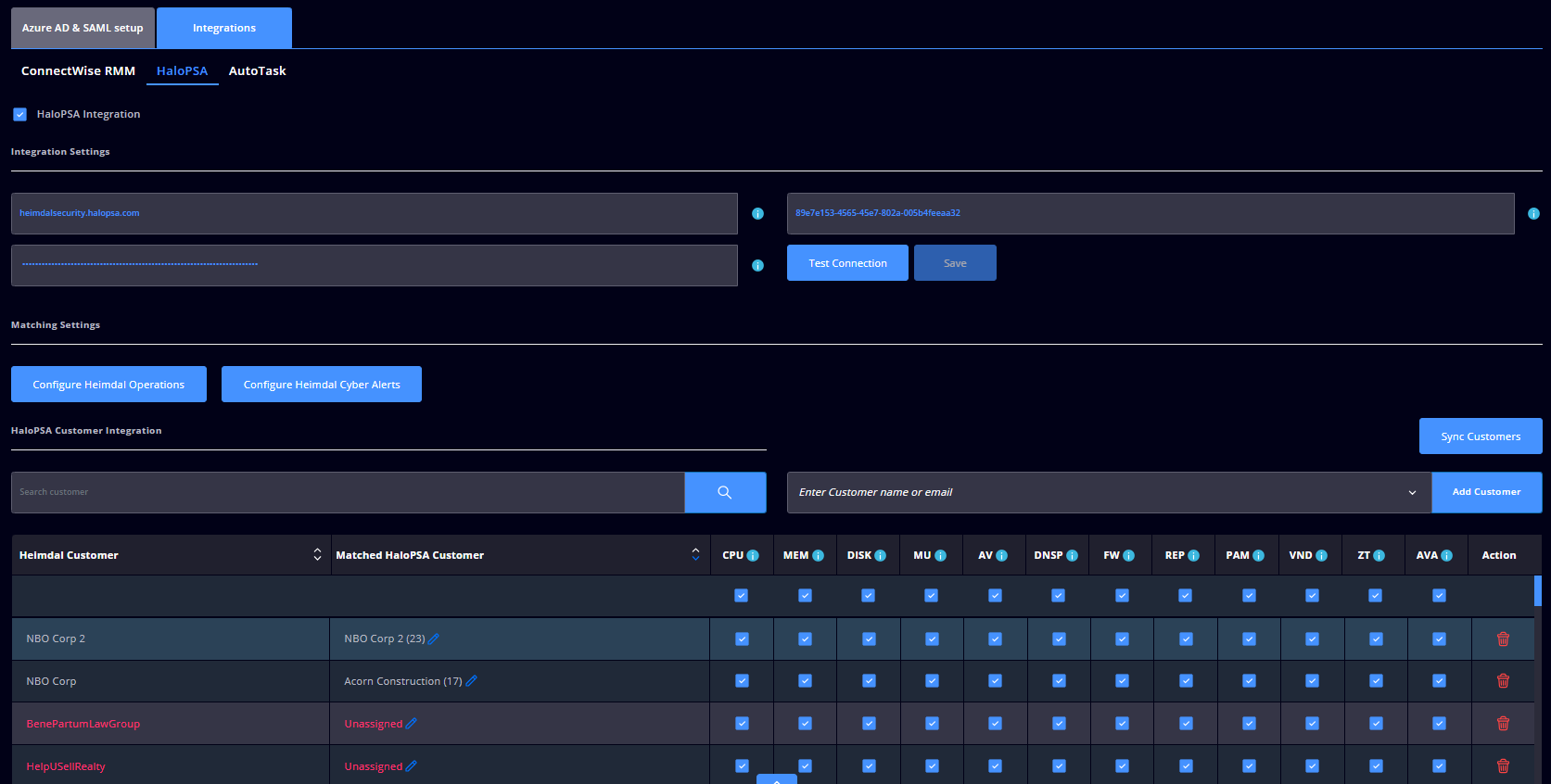Sort by Matched HaloPSA Customer column arrows
The width and height of the screenshot is (1551, 784).
point(695,555)
